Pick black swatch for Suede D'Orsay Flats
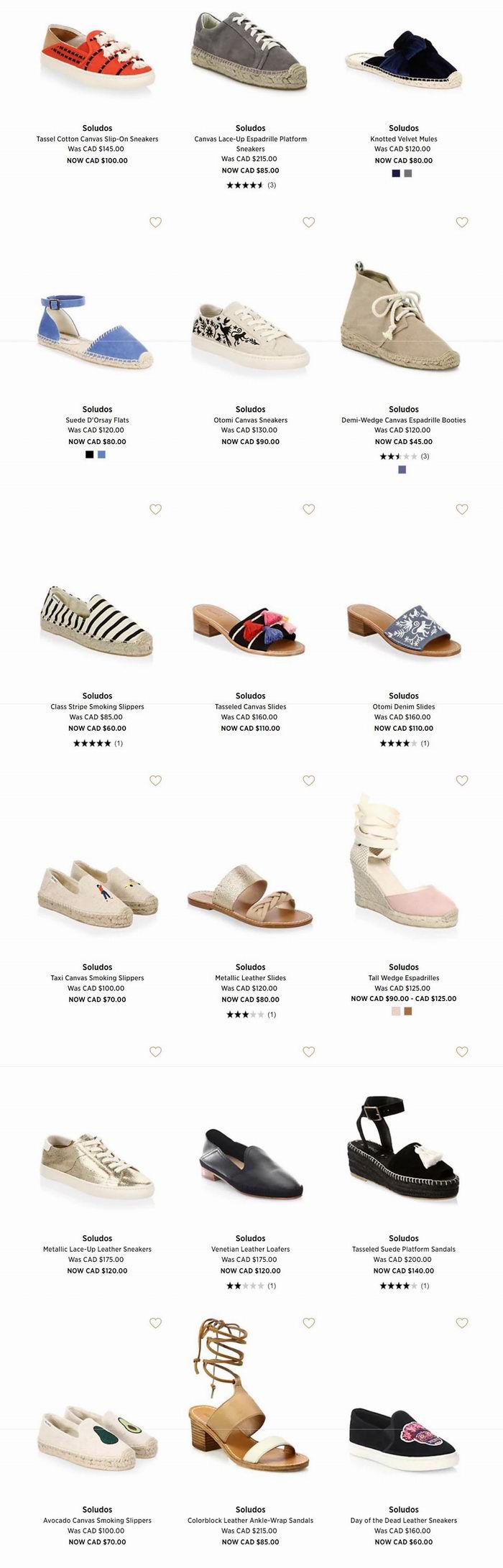 tap(89, 454)
